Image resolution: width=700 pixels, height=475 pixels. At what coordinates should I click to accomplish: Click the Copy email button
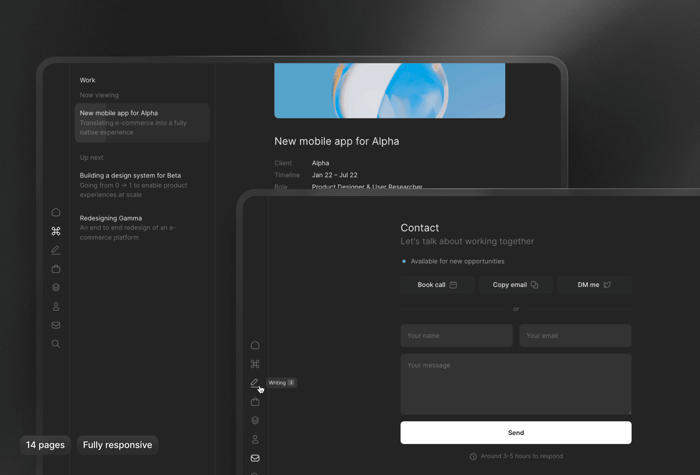(x=516, y=285)
